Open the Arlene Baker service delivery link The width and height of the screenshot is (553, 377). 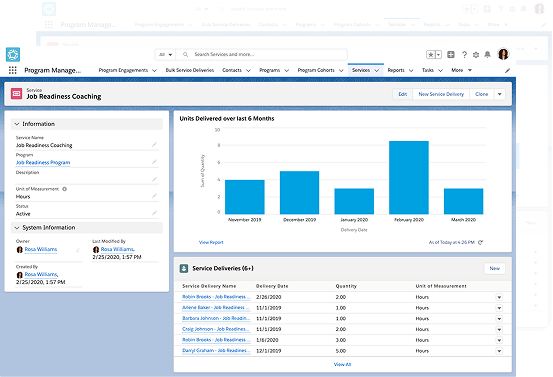click(x=216, y=308)
